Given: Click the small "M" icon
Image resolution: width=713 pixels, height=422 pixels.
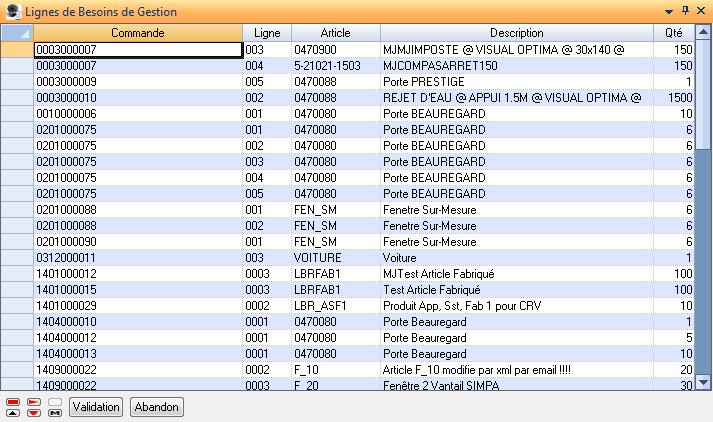Looking at the screenshot, I should [55, 412].
